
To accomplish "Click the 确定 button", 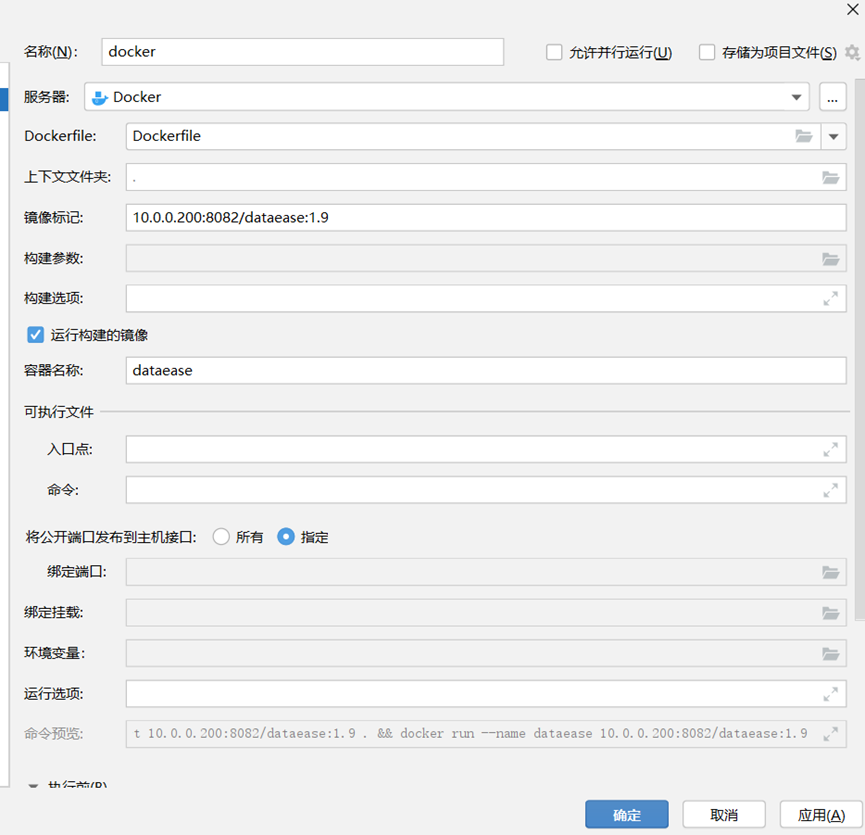I will point(627,814).
